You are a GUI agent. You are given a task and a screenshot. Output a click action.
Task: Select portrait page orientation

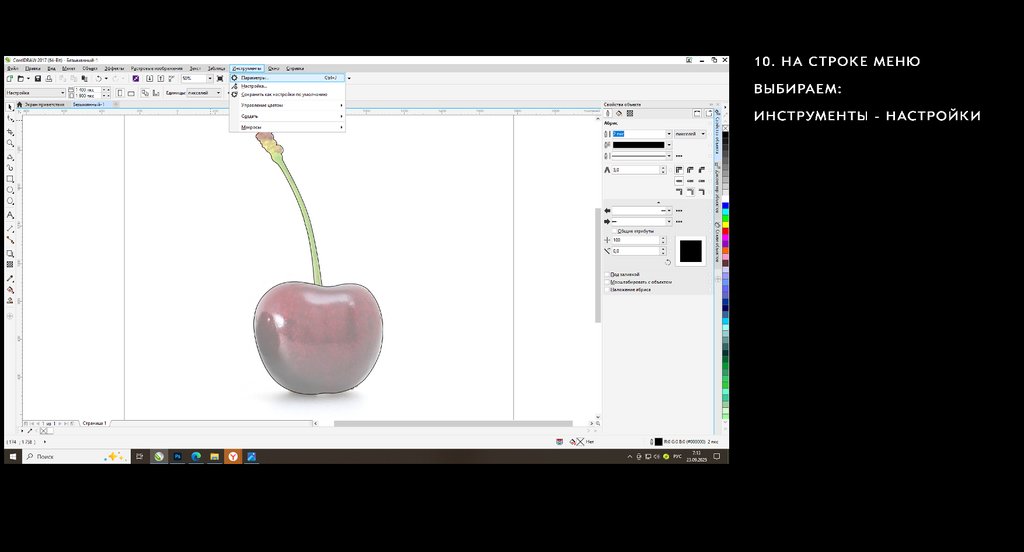pos(120,93)
